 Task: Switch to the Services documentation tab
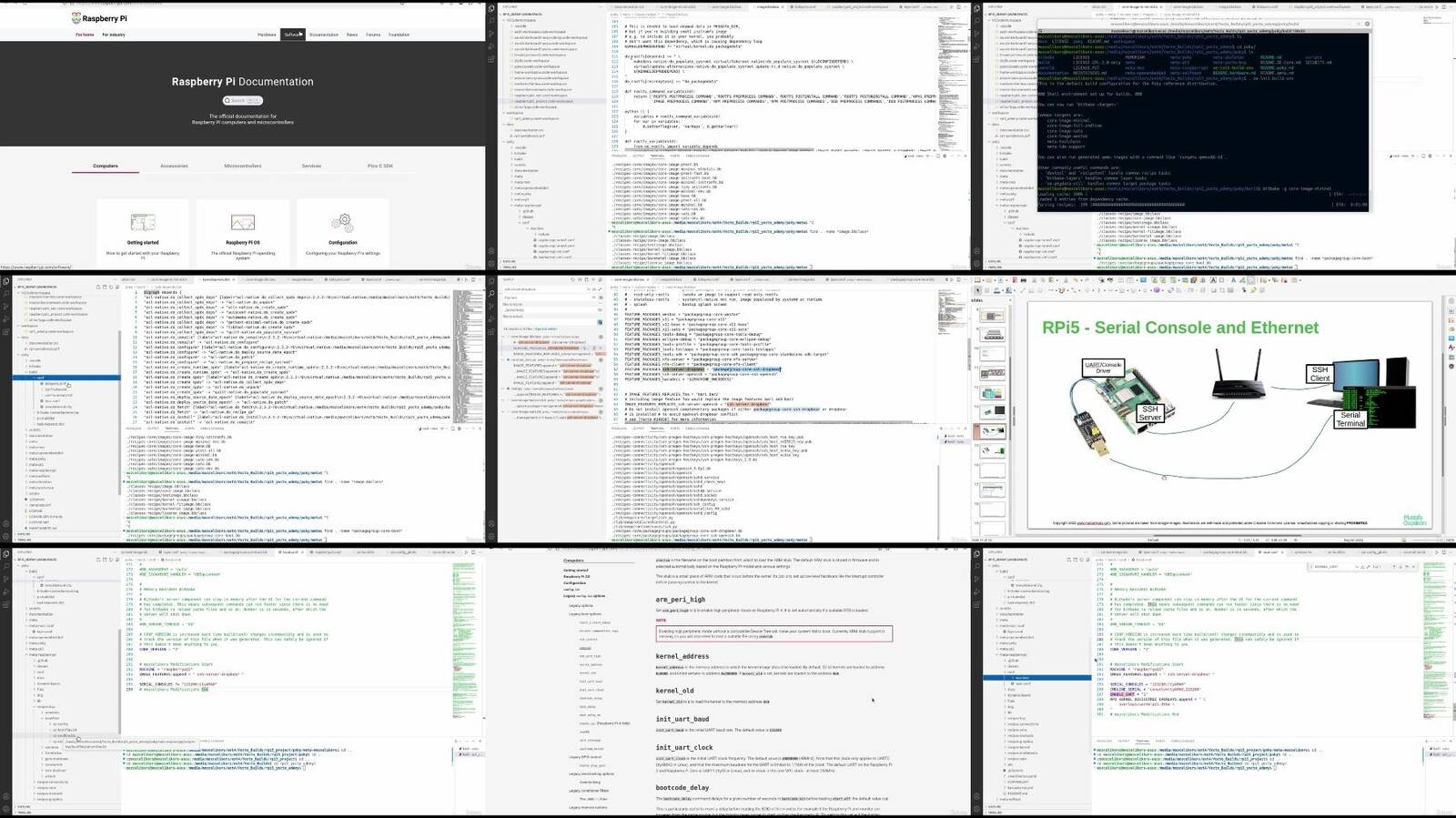[311, 166]
